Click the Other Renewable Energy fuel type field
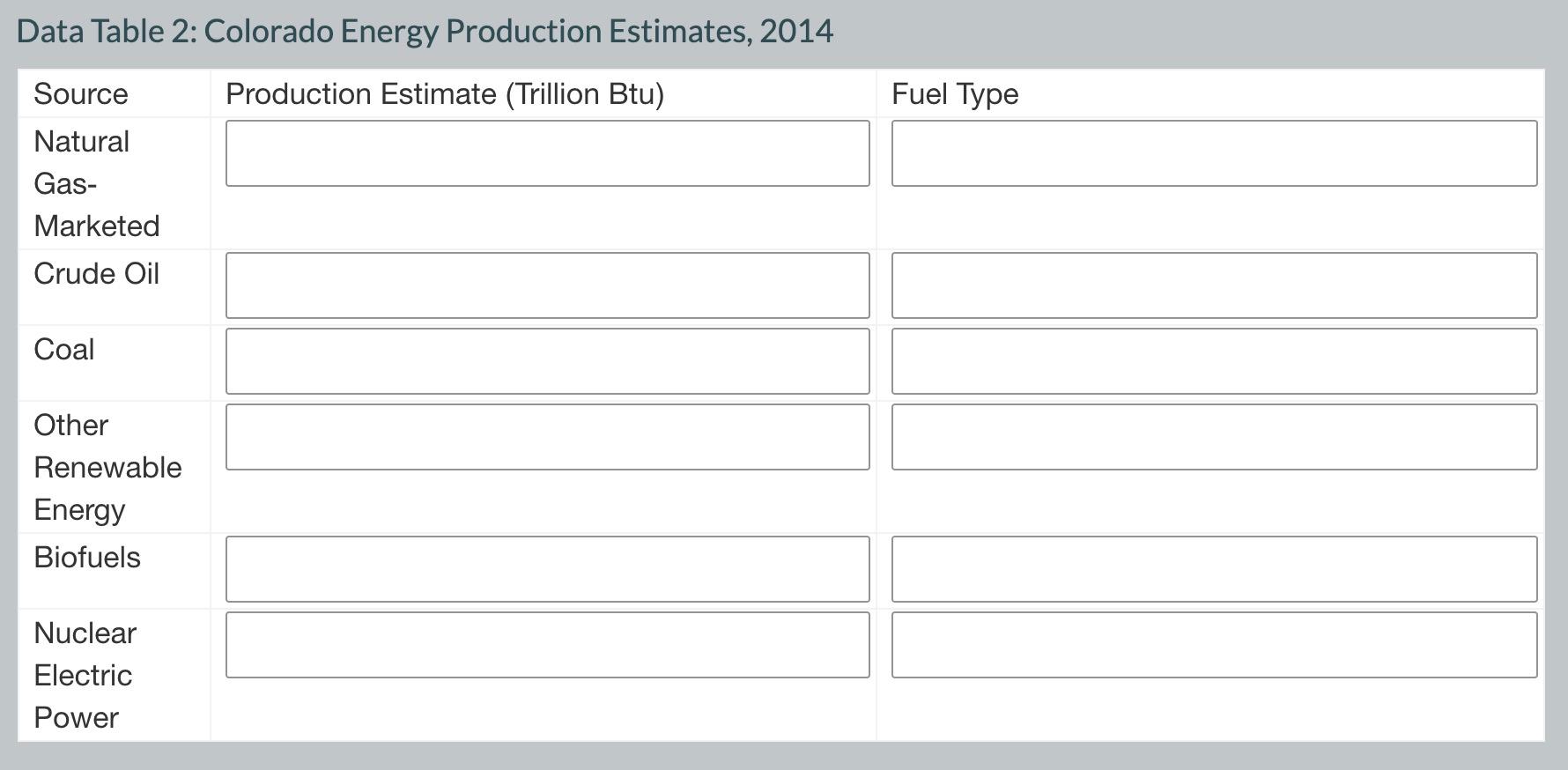The image size is (1568, 770). coord(1216,436)
